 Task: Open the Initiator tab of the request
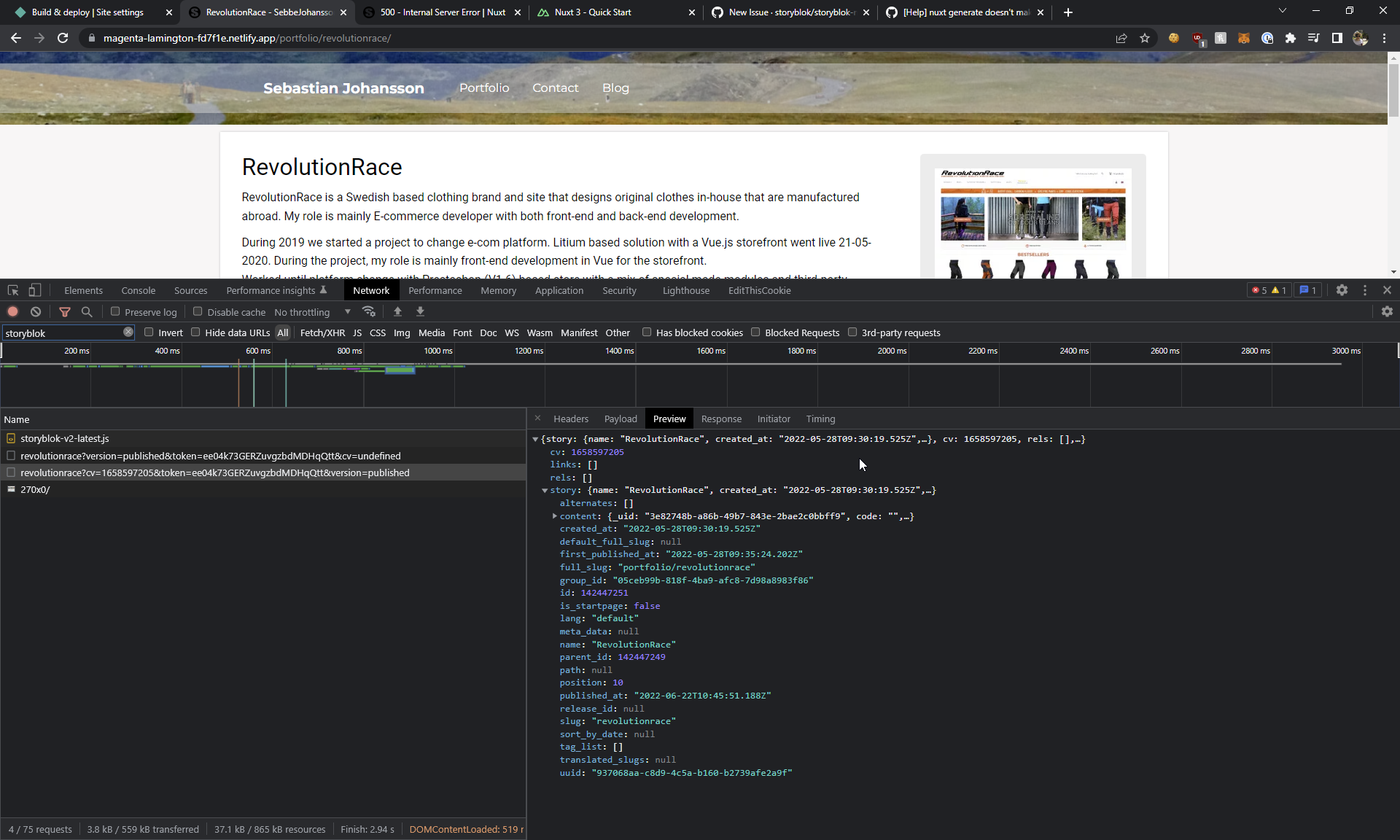tap(774, 419)
